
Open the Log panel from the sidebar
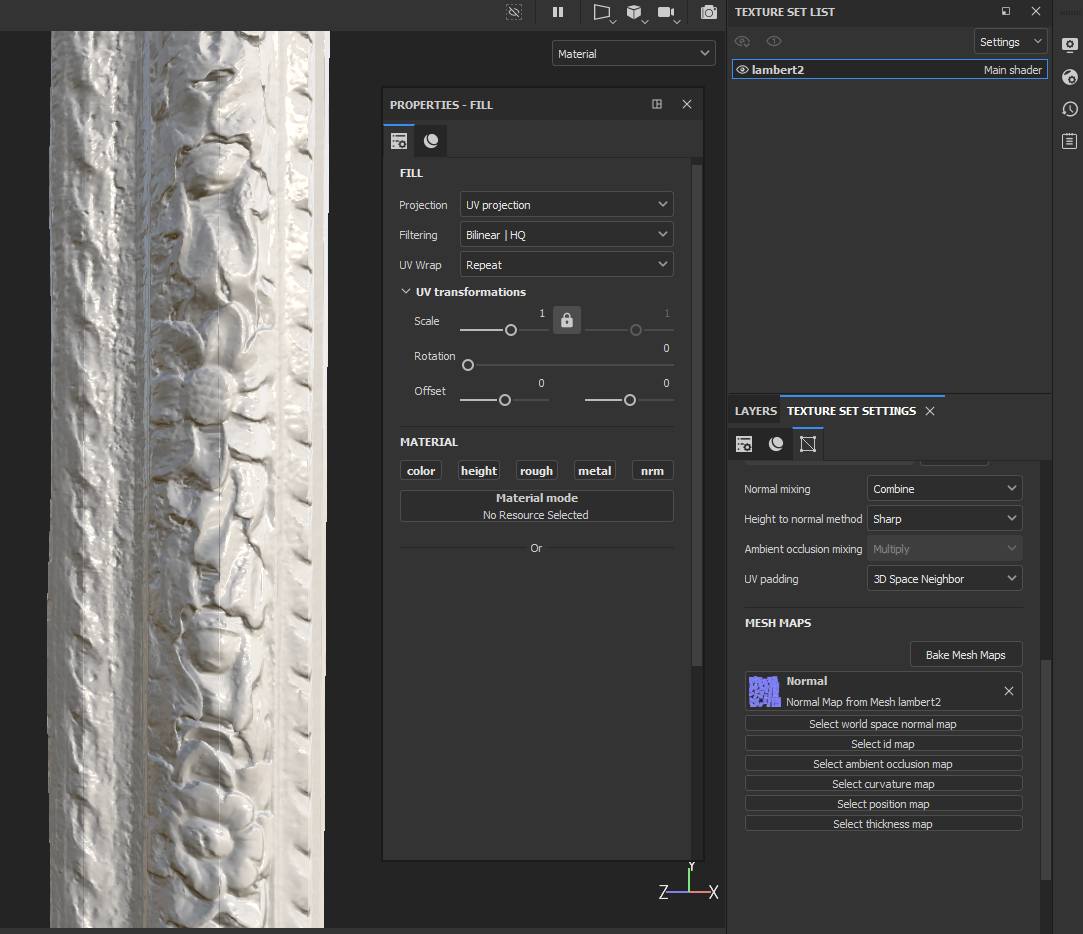tap(1069, 141)
